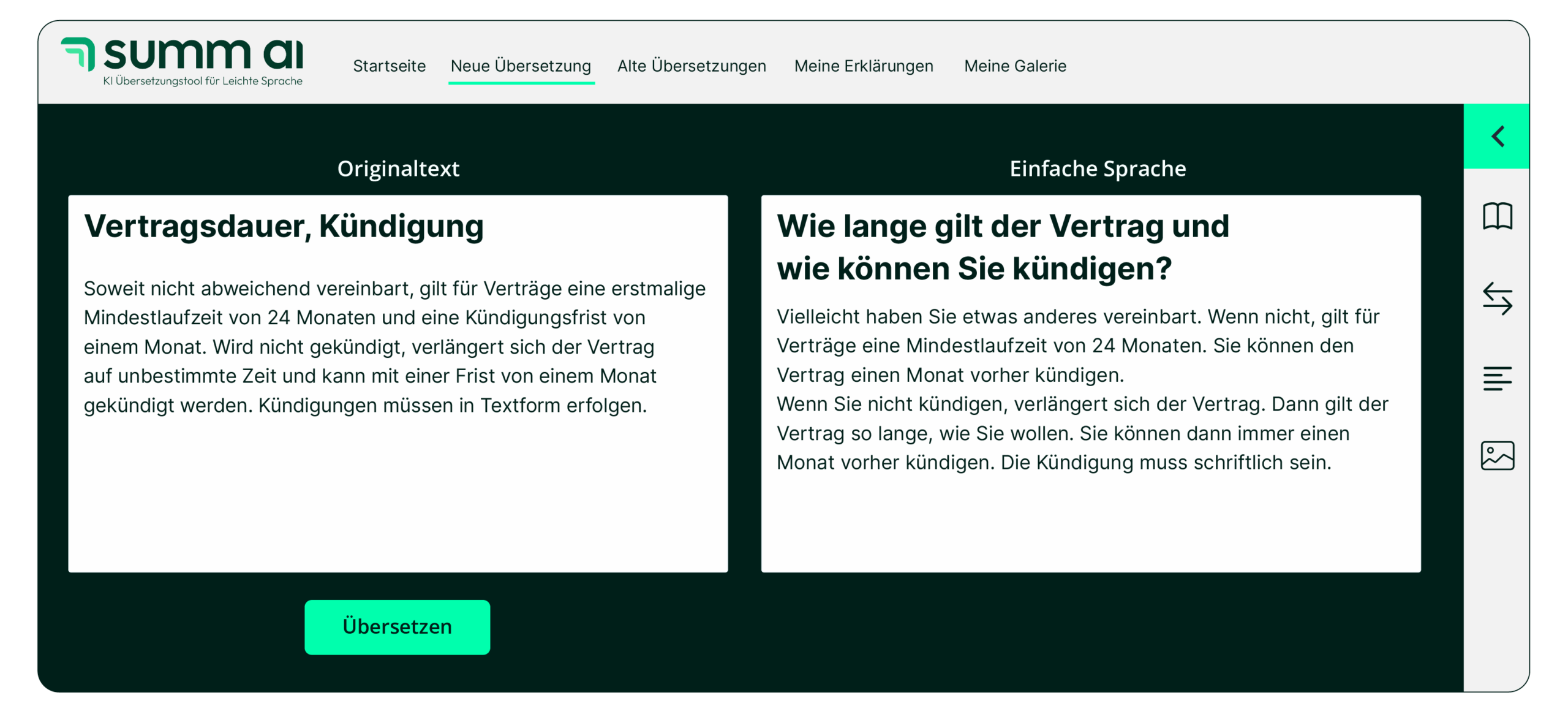Click the swap arrows icon
Image resolution: width=1568 pixels, height=714 pixels.
pos(1497,298)
